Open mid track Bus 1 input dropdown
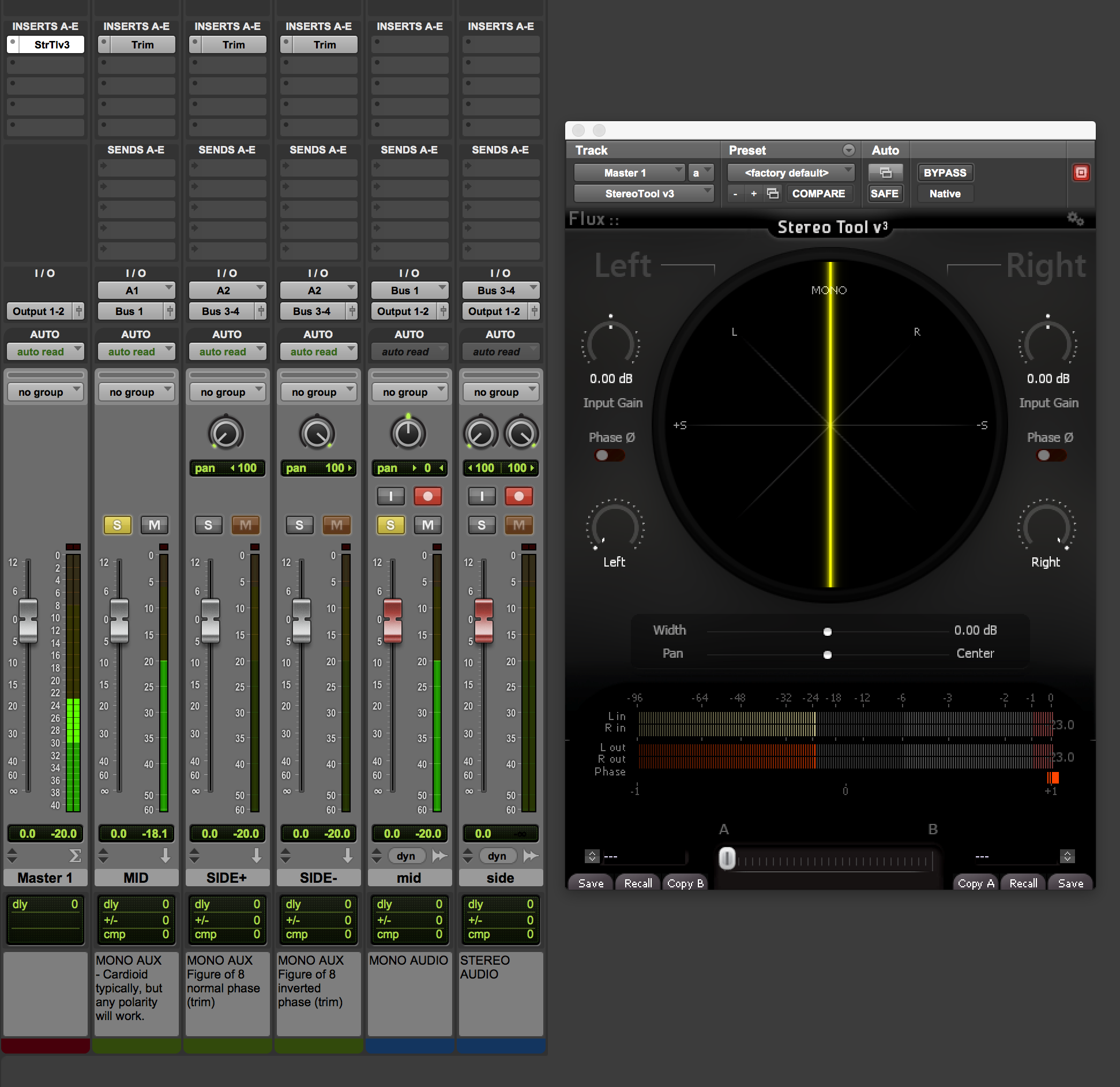The height and width of the screenshot is (1087, 1120). point(409,290)
